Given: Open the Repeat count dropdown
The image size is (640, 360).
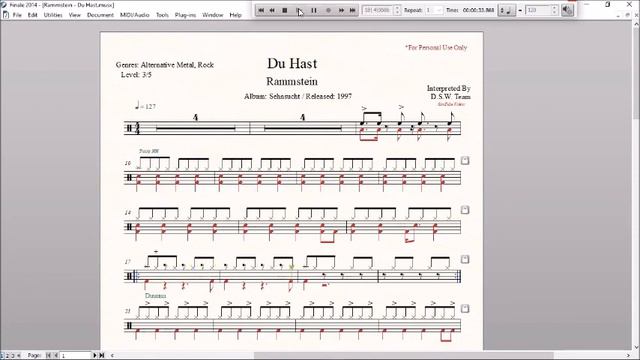Looking at the screenshot, I should click(434, 10).
